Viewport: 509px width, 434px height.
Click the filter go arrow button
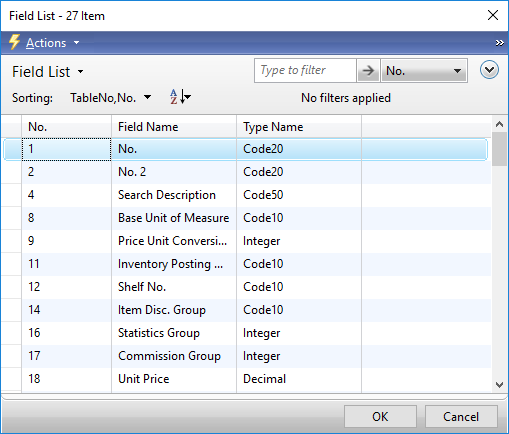coord(368,71)
